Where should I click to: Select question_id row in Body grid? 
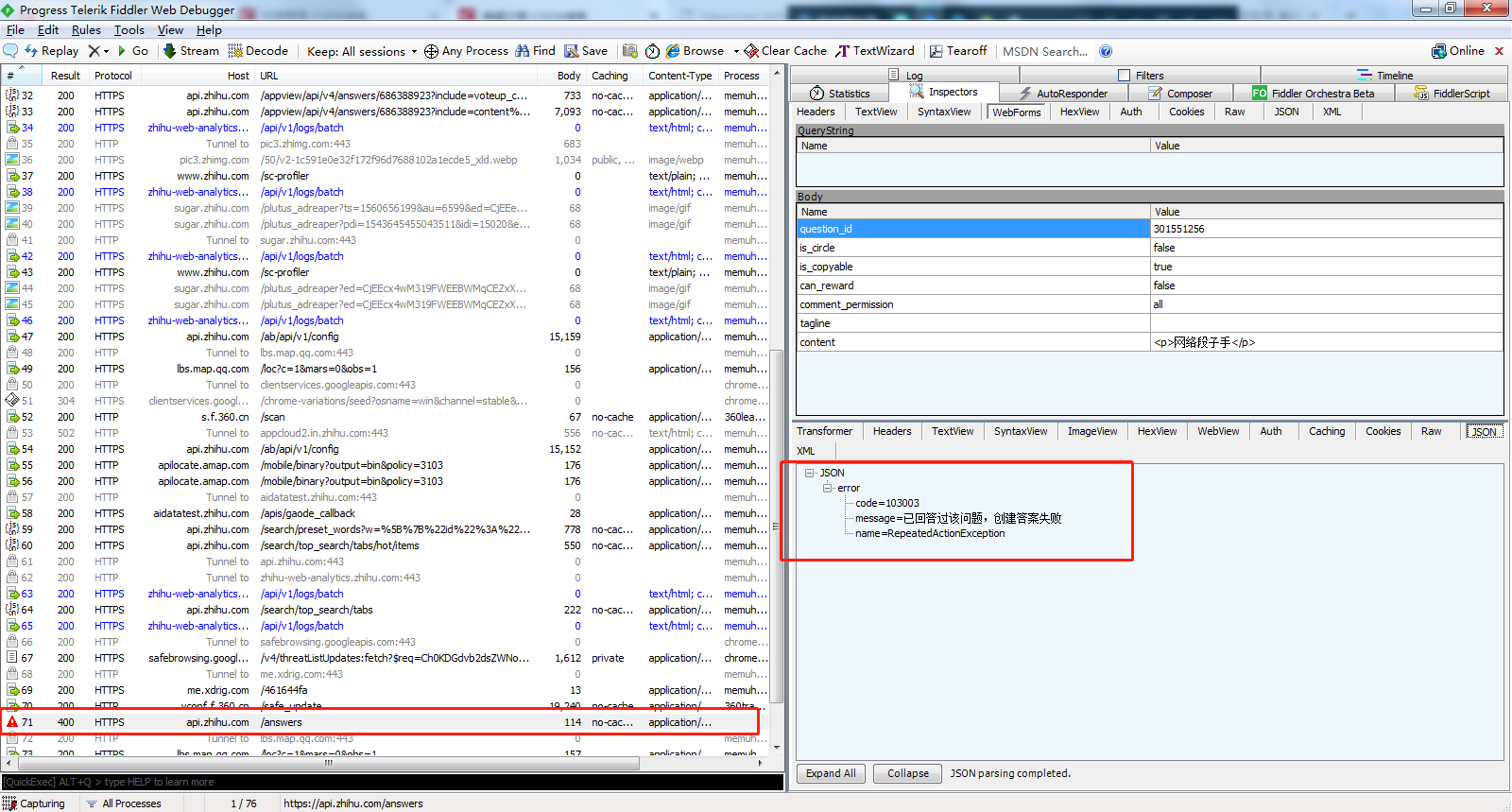(1150, 229)
